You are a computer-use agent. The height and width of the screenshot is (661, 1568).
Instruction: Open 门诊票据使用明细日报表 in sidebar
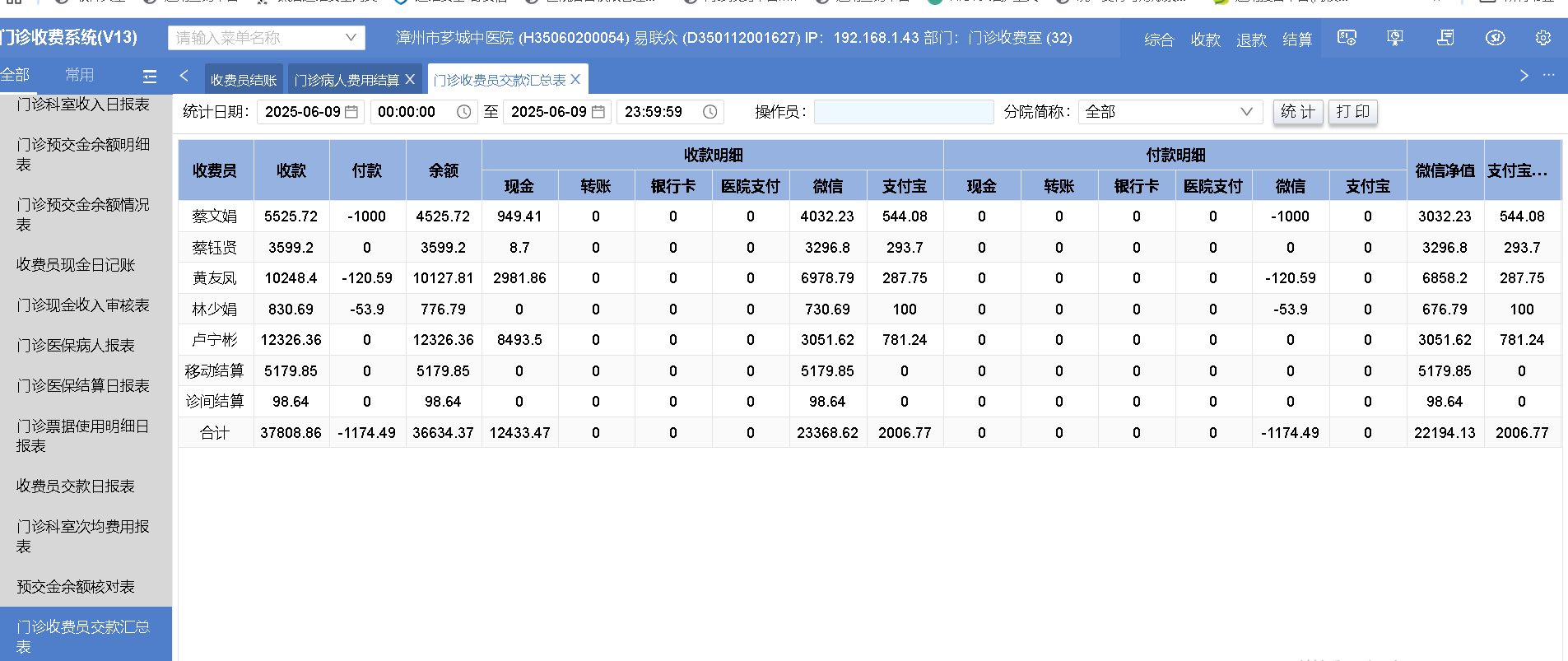coord(83,436)
